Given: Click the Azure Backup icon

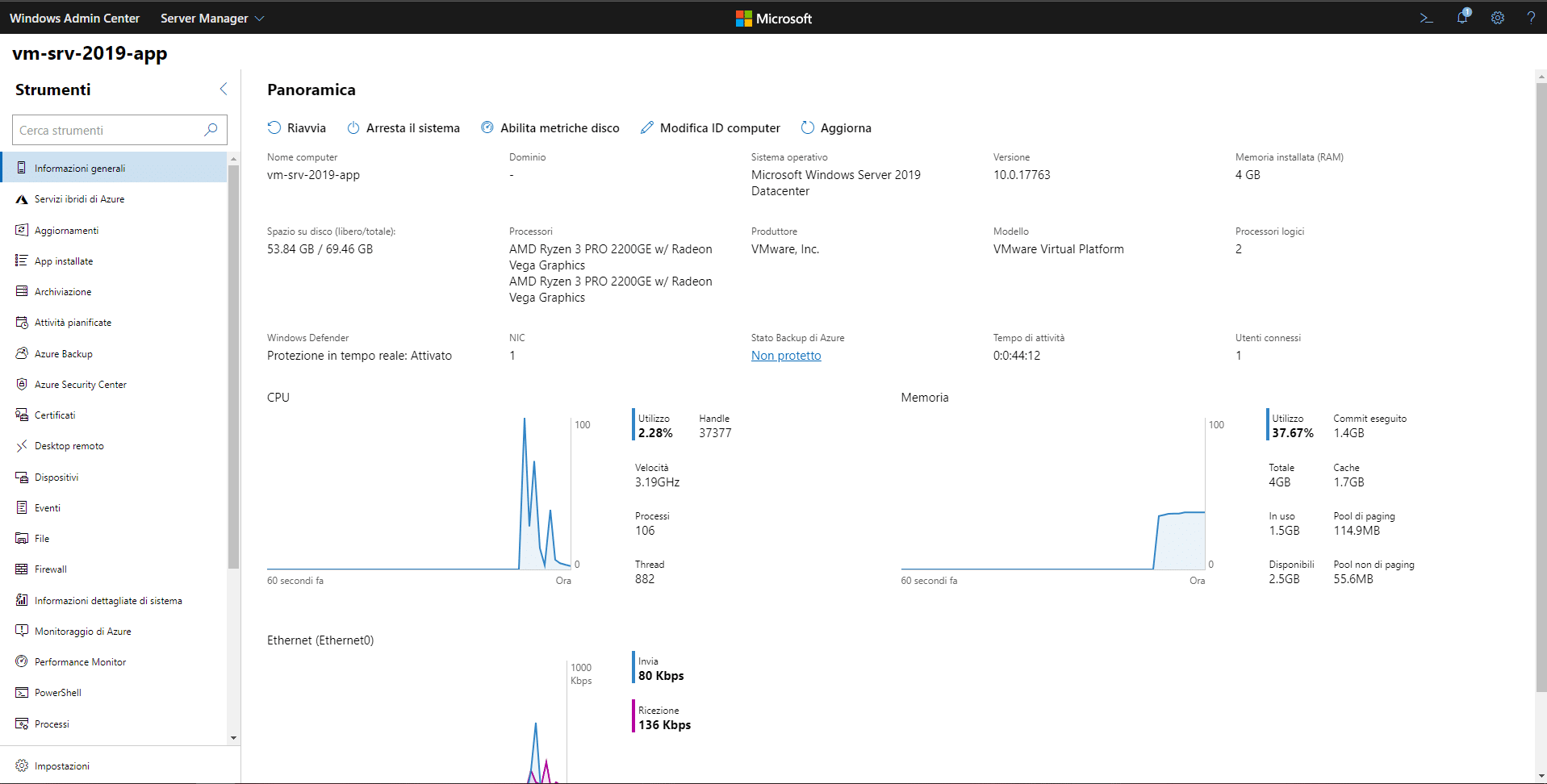Looking at the screenshot, I should click(x=22, y=353).
